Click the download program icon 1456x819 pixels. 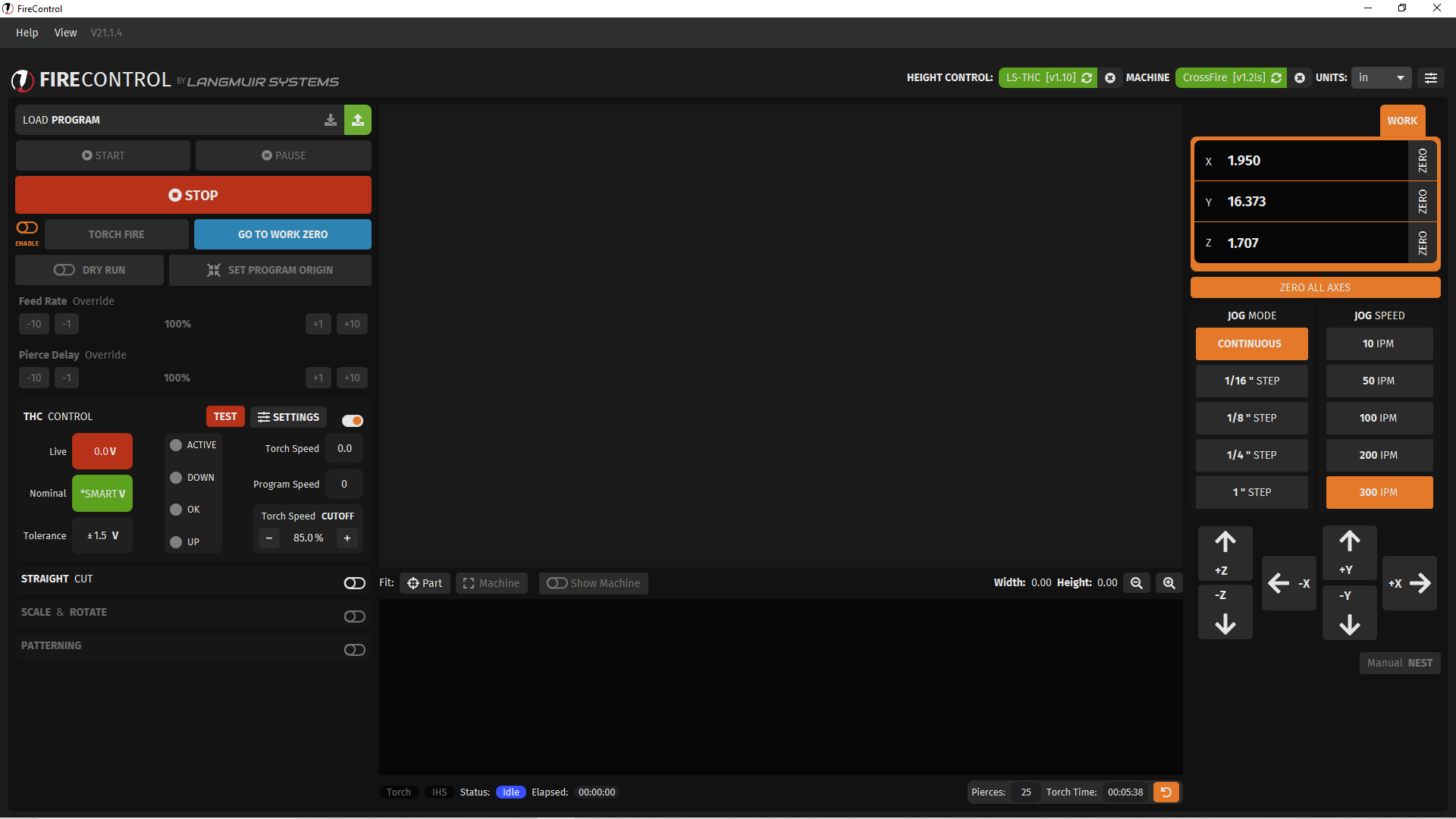point(331,120)
